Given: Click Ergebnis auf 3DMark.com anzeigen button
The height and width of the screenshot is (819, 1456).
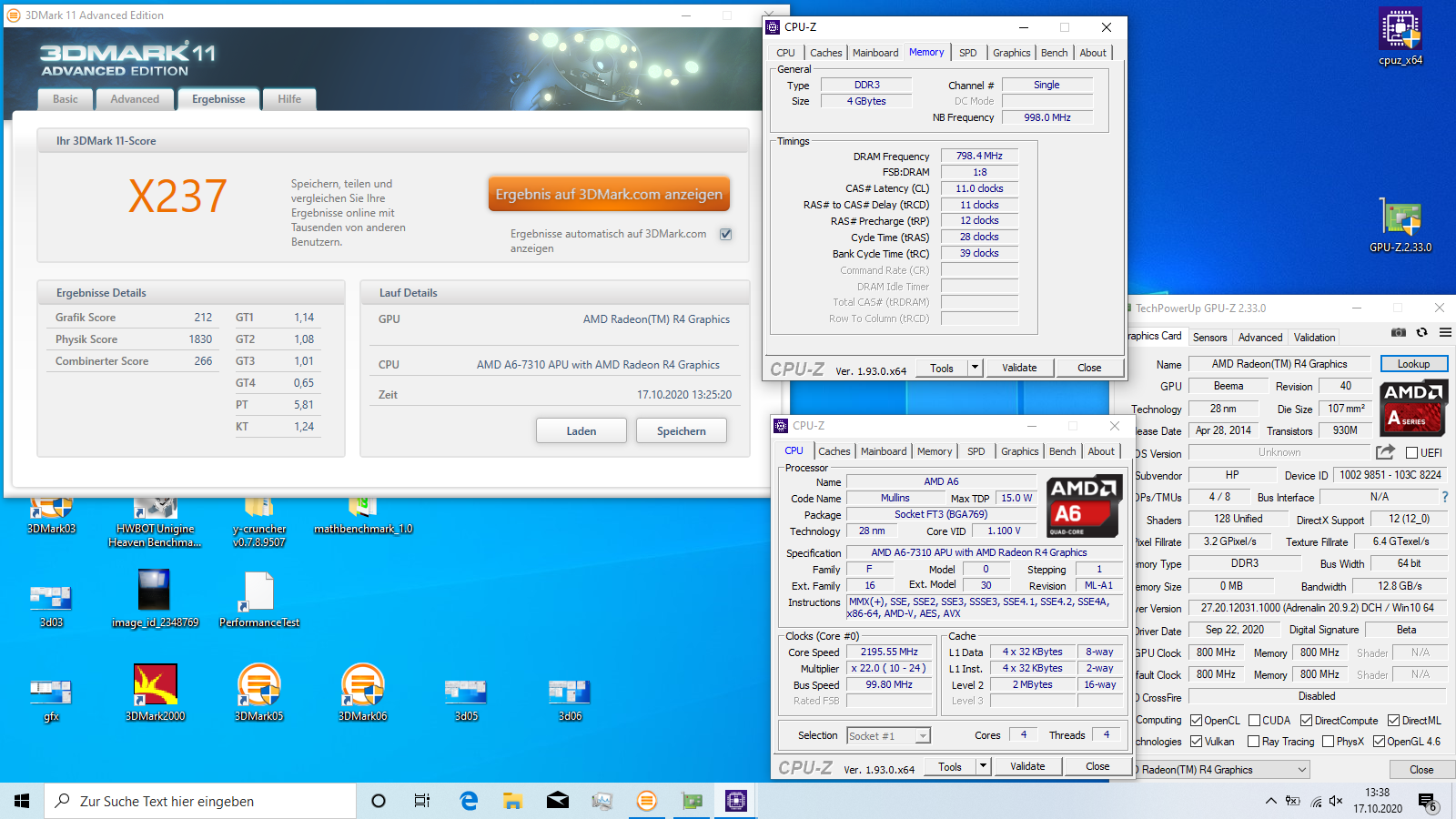Looking at the screenshot, I should point(609,194).
